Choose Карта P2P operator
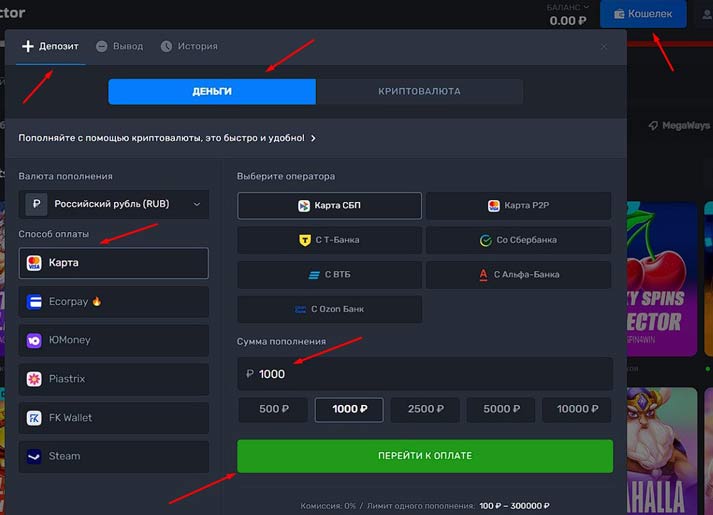The image size is (713, 515). [x=518, y=205]
